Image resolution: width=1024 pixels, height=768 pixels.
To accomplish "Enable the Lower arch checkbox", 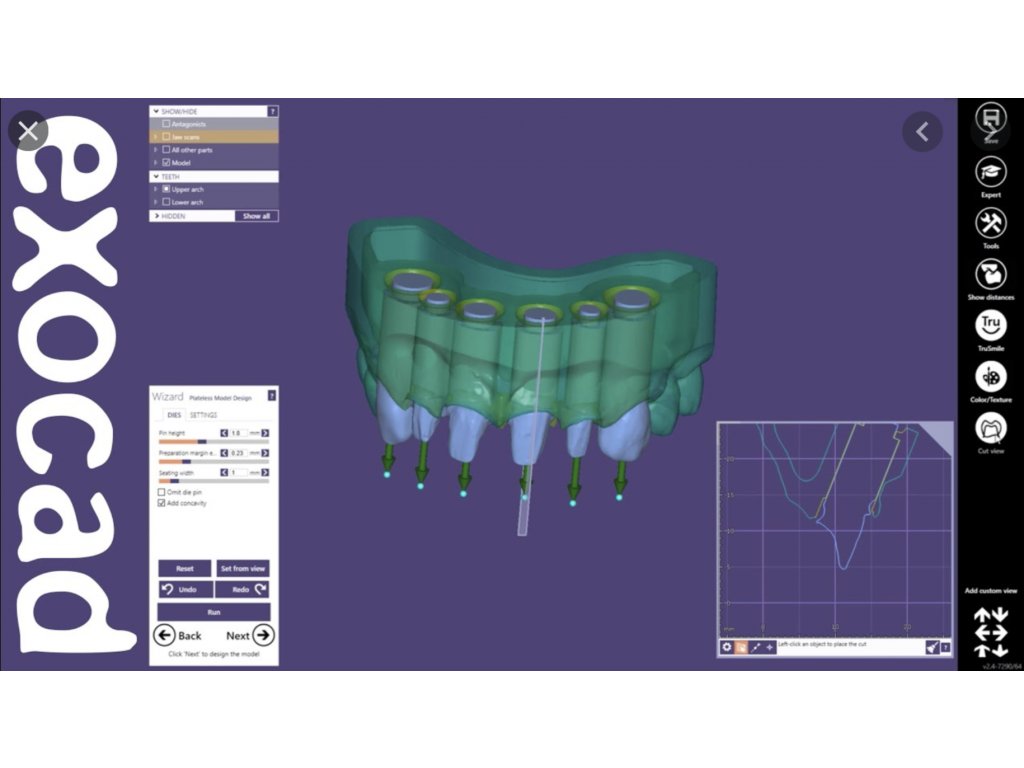I will [166, 202].
